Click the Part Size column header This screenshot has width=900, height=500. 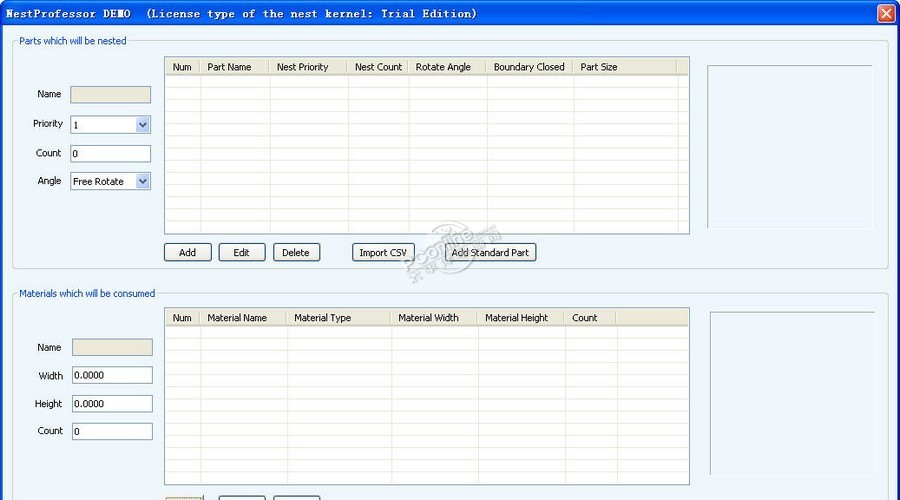coord(625,67)
